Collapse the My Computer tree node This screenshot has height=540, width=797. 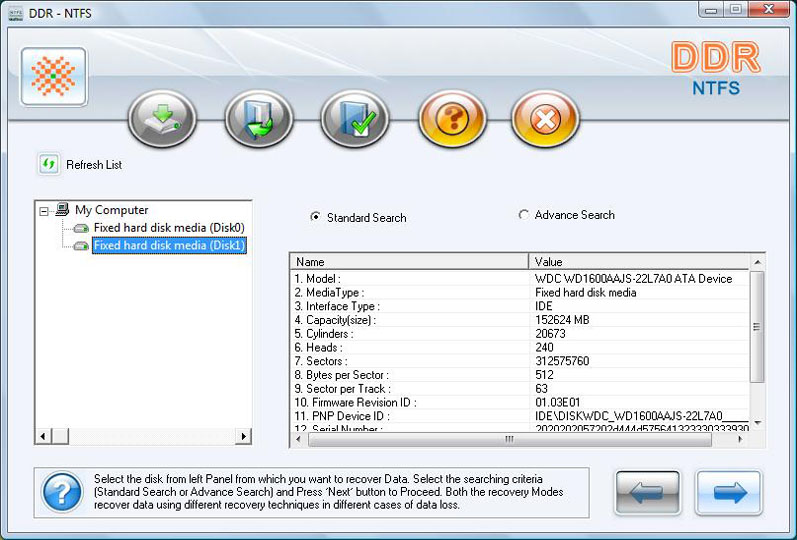pos(44,211)
